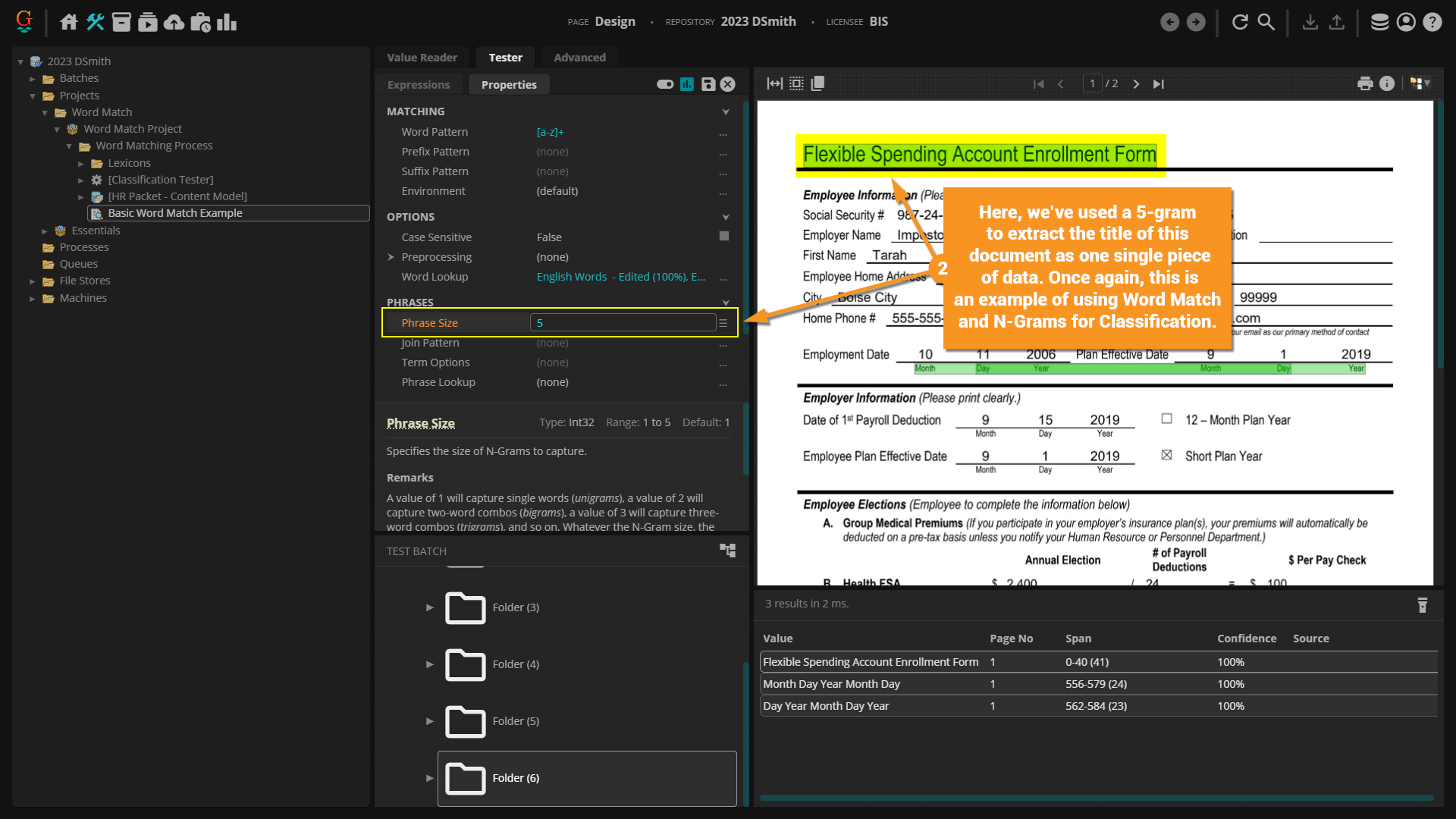Click the Phrase Size input field
Screen dimensions: 1456x819
(x=622, y=323)
